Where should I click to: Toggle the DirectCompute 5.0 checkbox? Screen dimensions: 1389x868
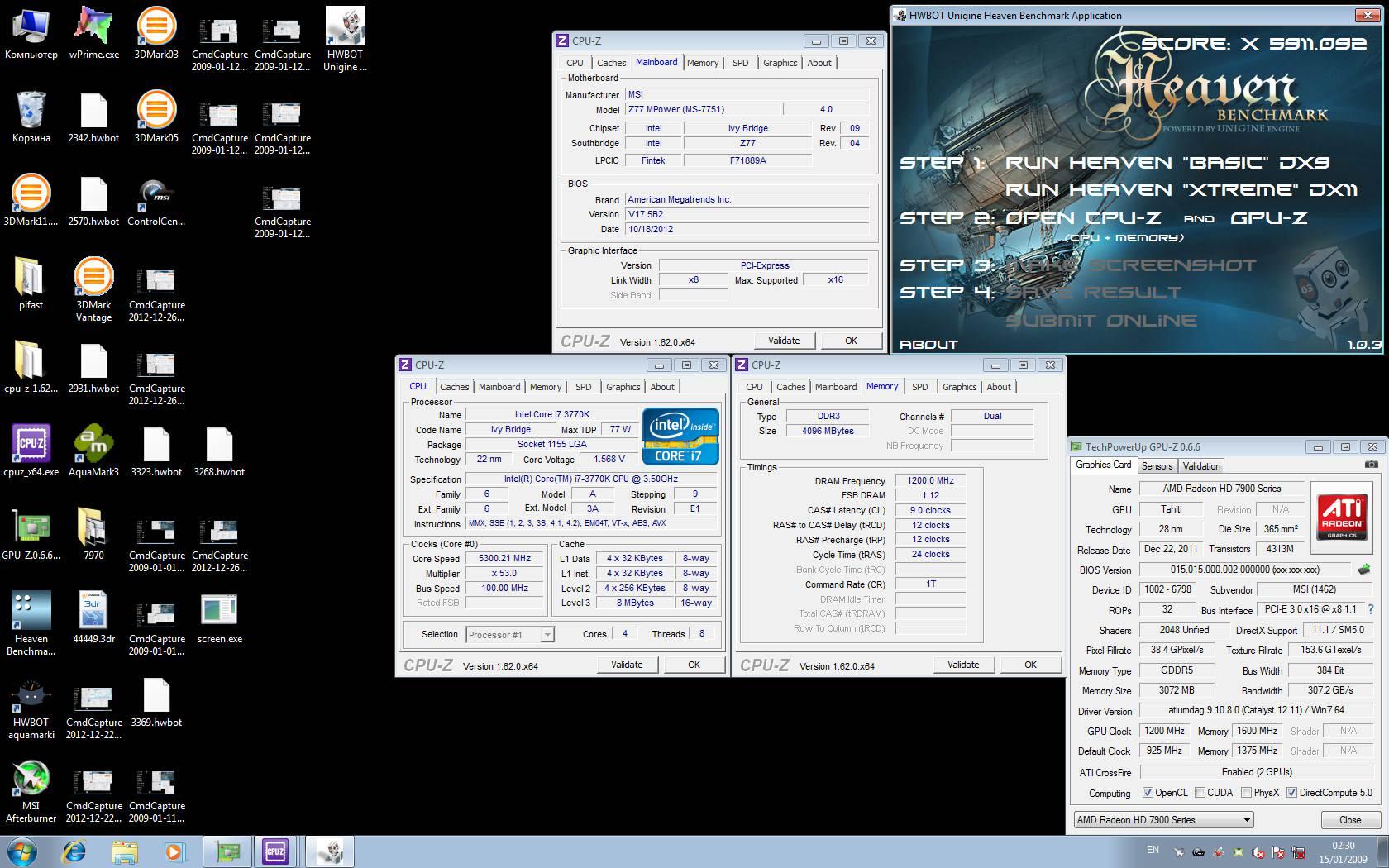(1291, 793)
